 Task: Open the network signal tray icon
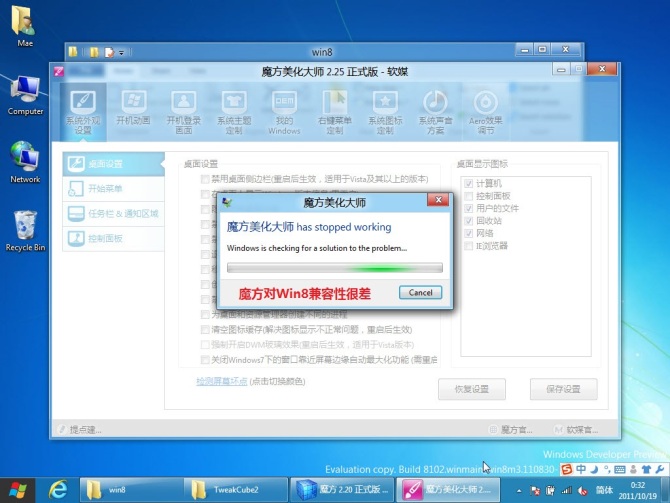pos(567,491)
